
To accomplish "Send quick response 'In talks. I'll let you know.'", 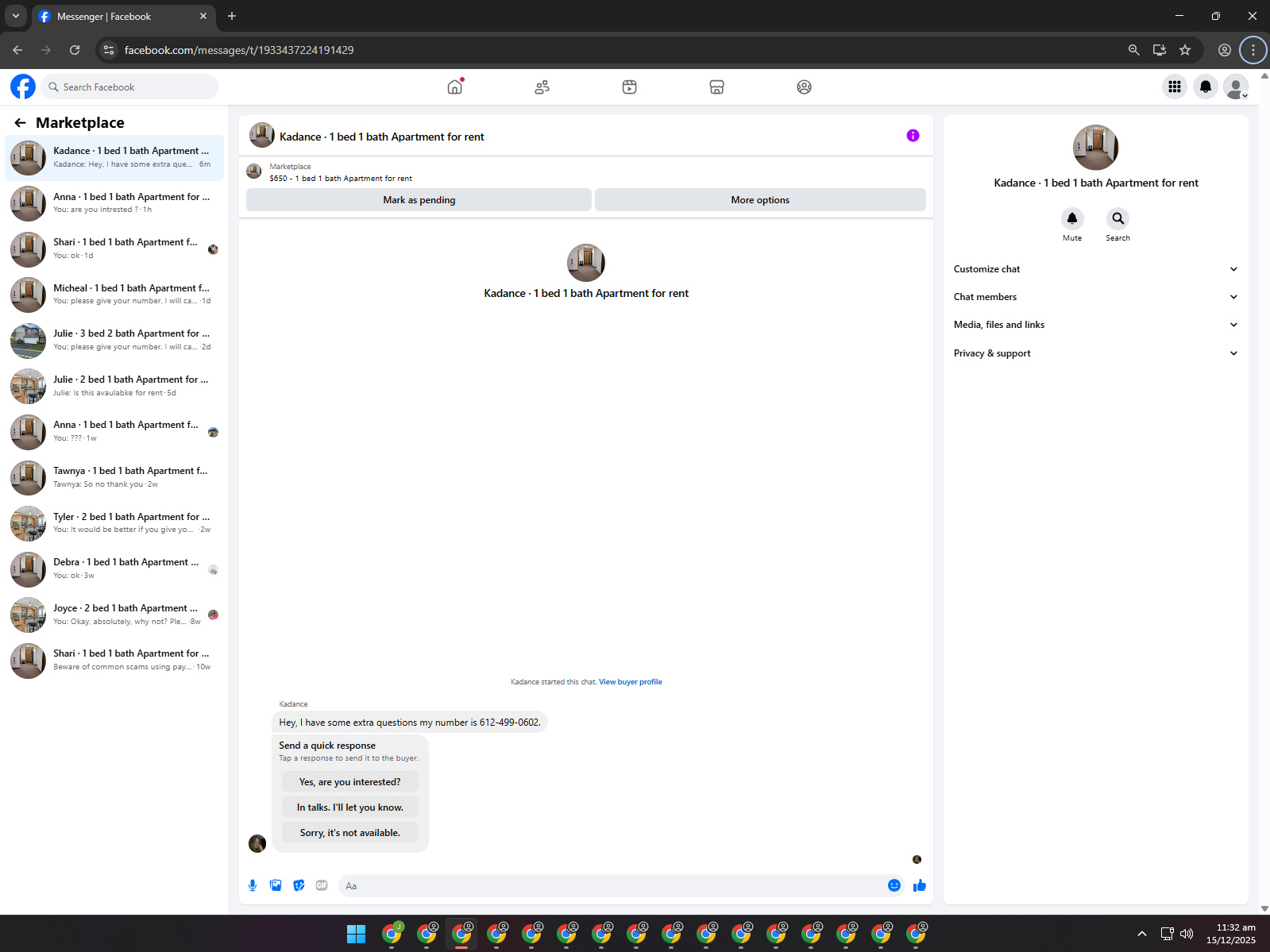I will click(x=350, y=807).
